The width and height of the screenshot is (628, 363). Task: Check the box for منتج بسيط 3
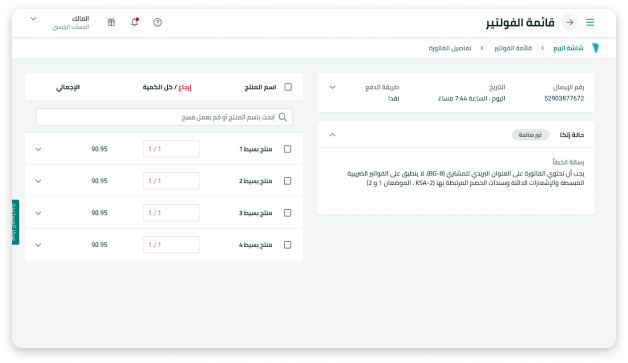tap(288, 213)
